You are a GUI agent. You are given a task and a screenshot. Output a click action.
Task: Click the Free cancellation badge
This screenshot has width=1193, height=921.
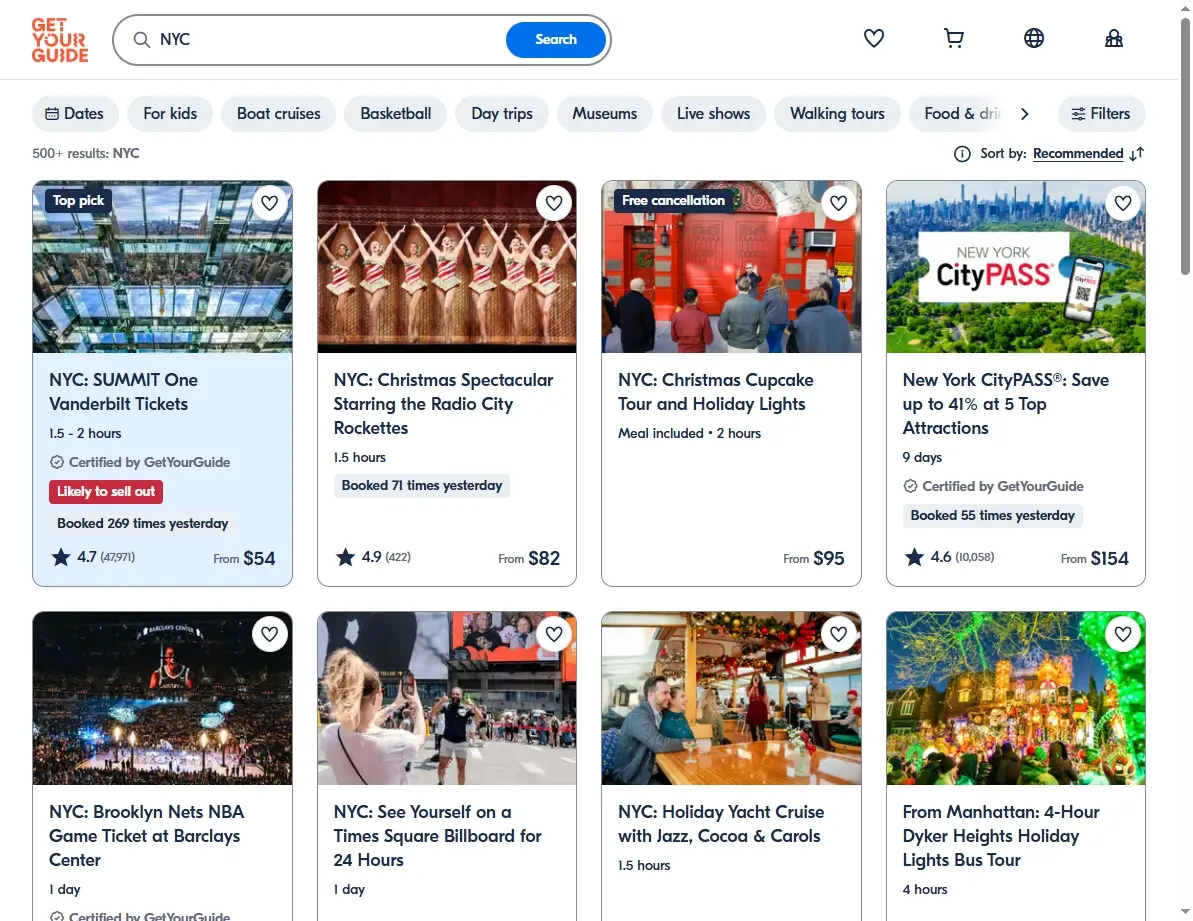(673, 201)
